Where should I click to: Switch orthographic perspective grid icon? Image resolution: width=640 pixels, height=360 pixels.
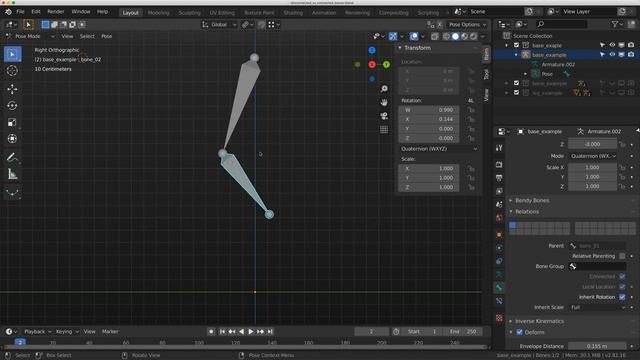(384, 130)
